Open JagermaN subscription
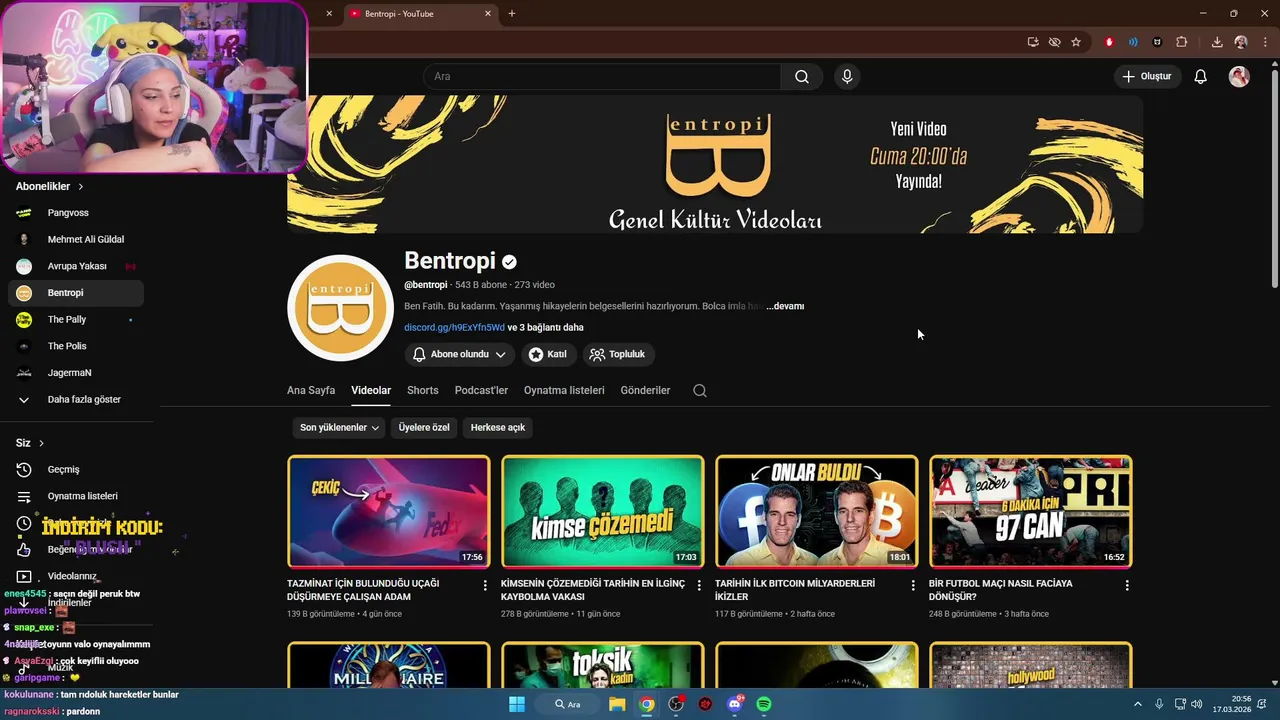1280x720 pixels. tap(76, 373)
